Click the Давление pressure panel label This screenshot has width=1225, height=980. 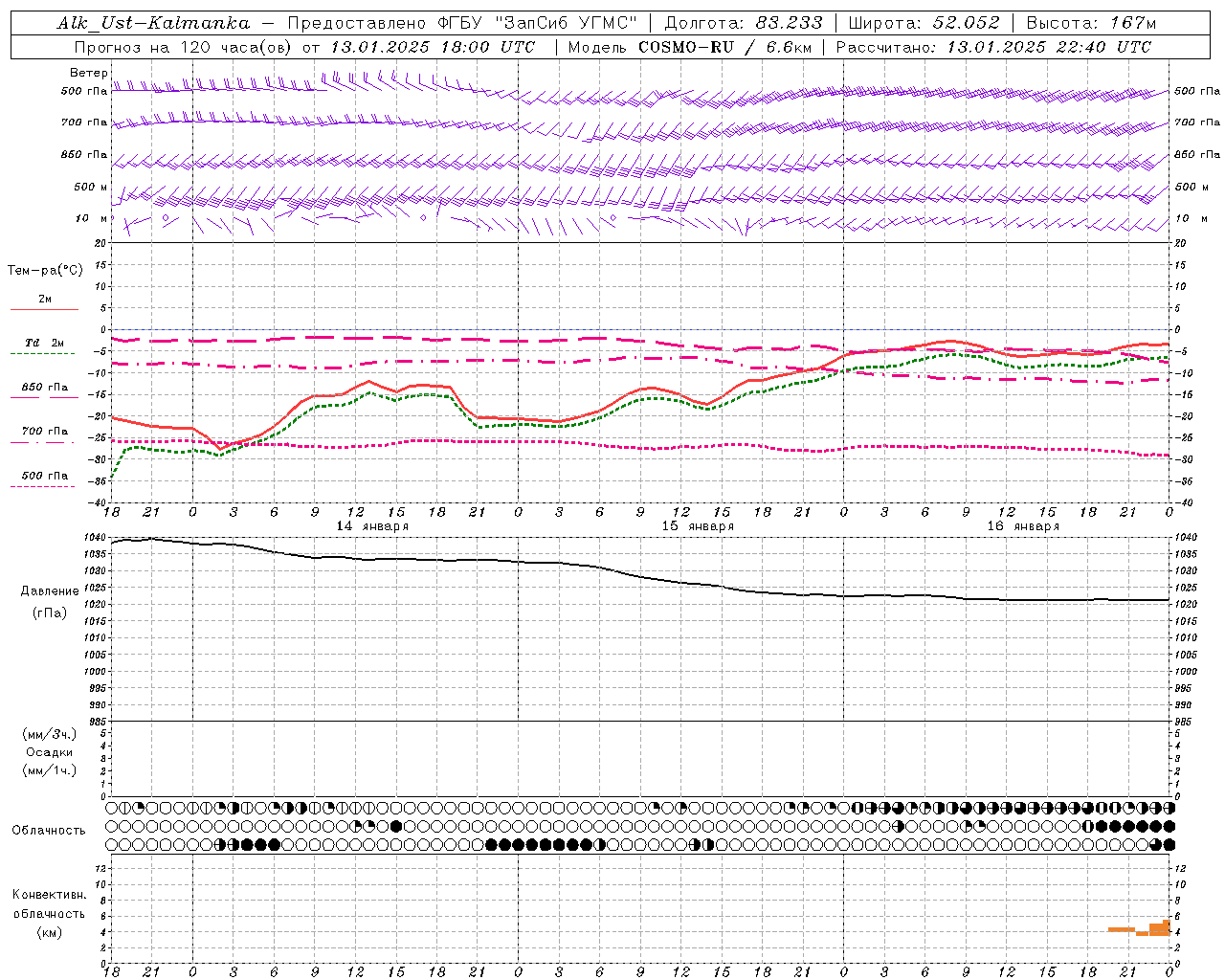point(50,591)
